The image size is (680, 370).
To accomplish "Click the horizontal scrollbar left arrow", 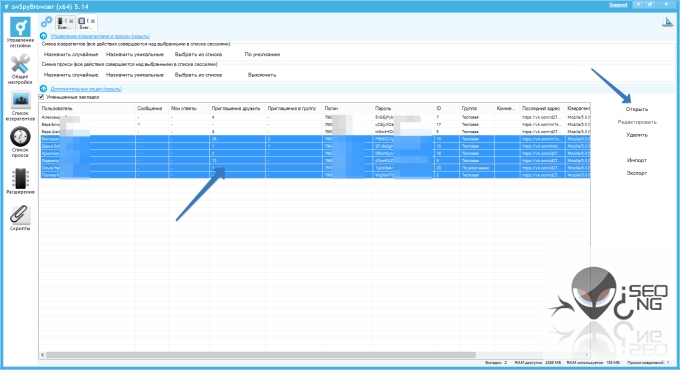I will 42,355.
